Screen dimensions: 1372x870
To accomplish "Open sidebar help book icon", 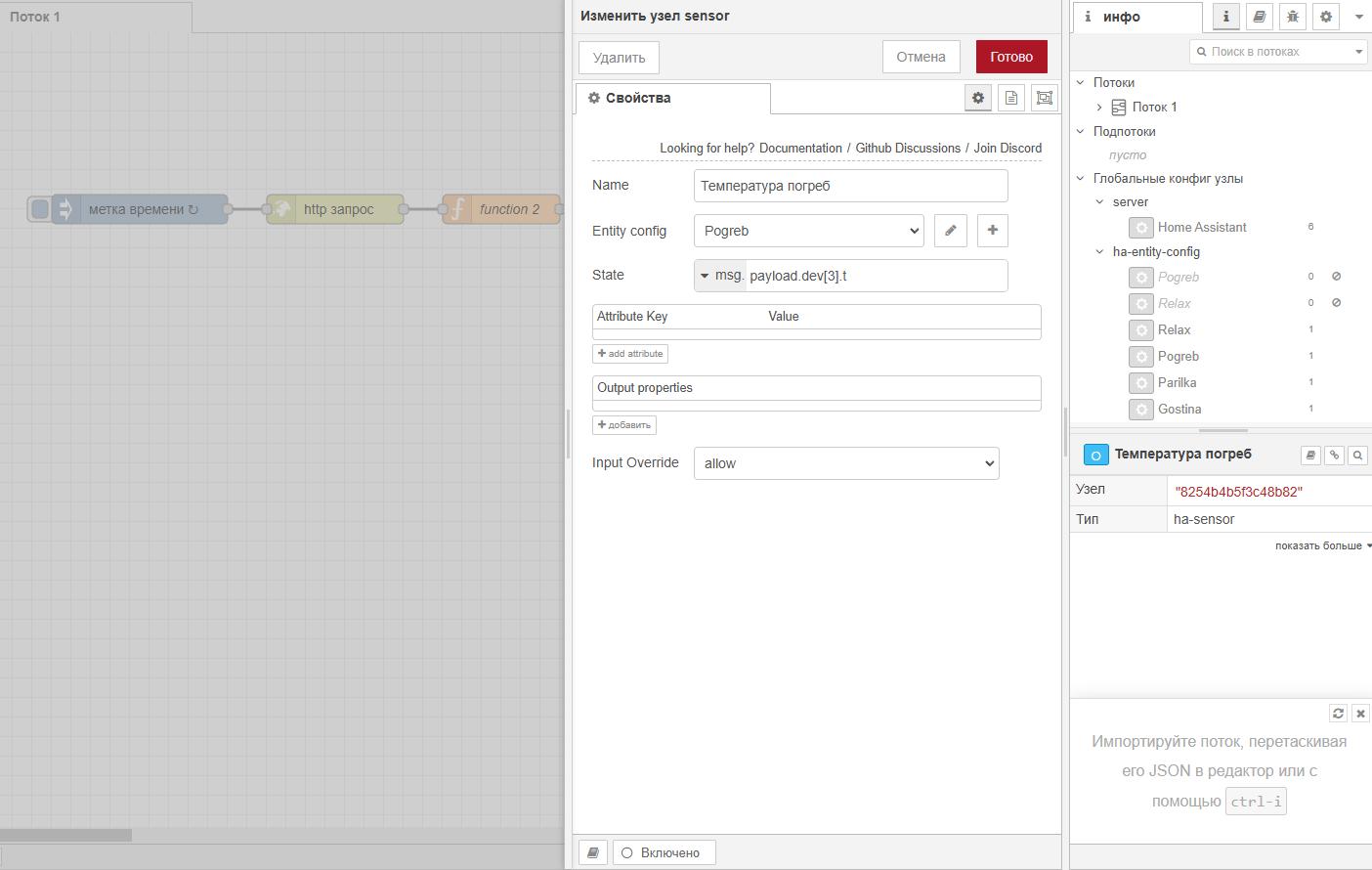I will [1259, 17].
